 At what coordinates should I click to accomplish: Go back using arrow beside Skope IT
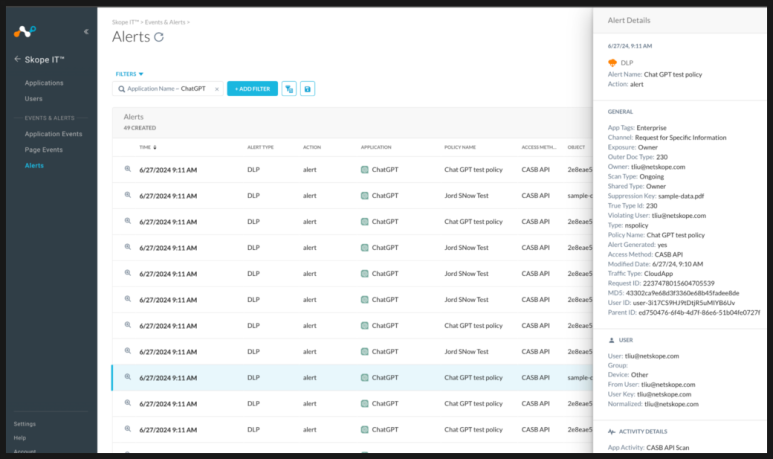pos(17,59)
